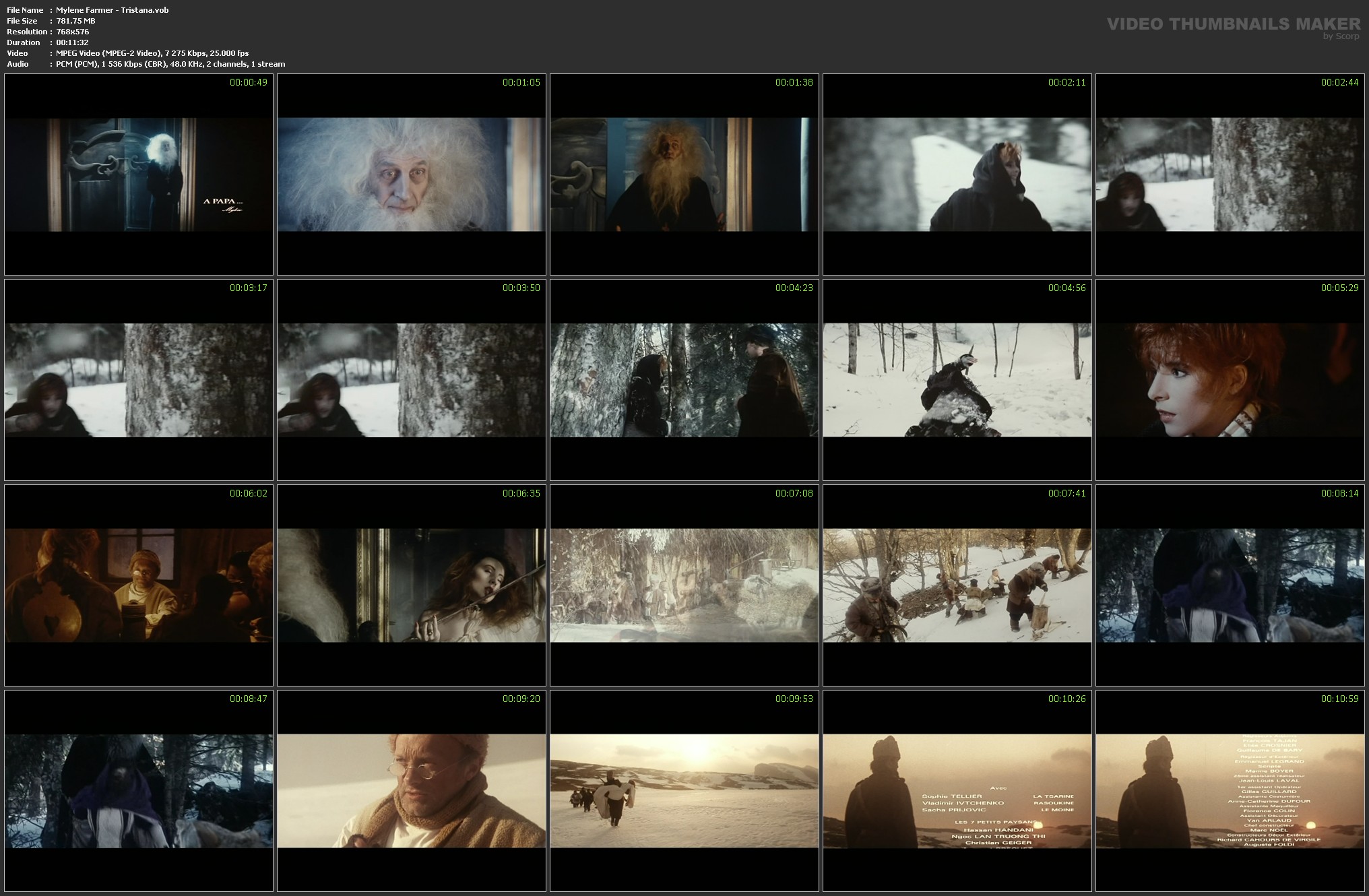The width and height of the screenshot is (1369, 896).
Task: Select the thumbnail at 00:09:53
Action: pyautogui.click(x=684, y=791)
